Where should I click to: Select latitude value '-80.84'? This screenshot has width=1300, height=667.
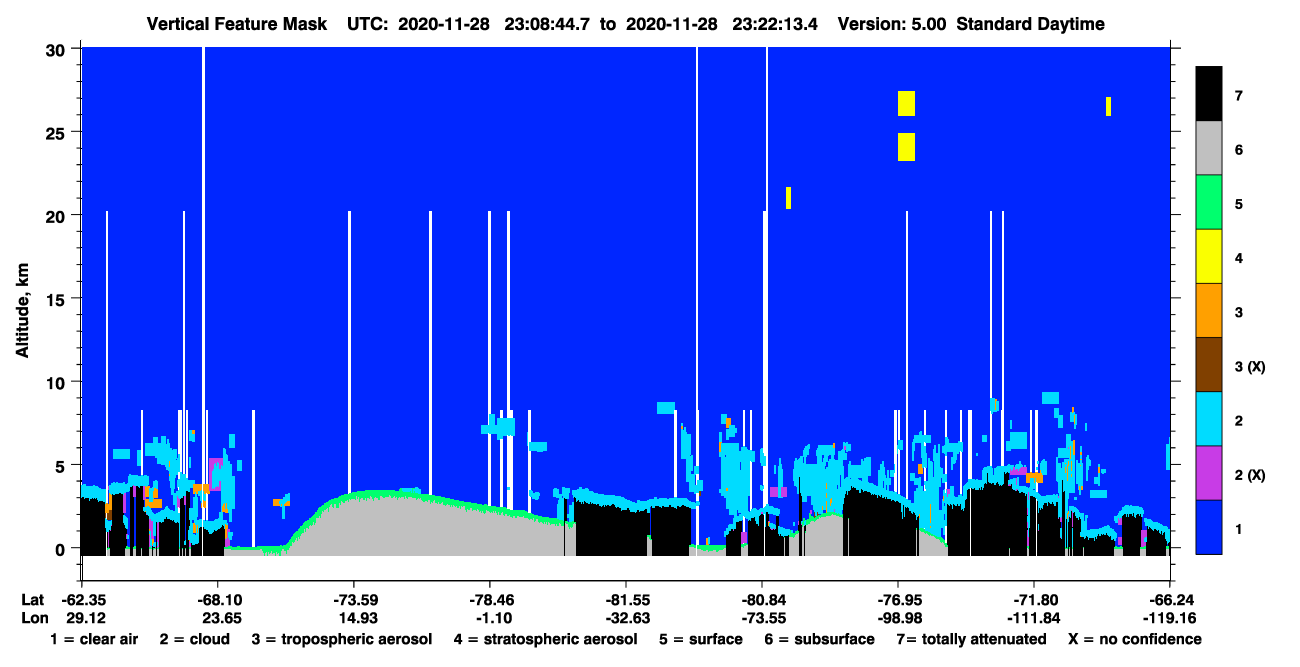[761, 599]
